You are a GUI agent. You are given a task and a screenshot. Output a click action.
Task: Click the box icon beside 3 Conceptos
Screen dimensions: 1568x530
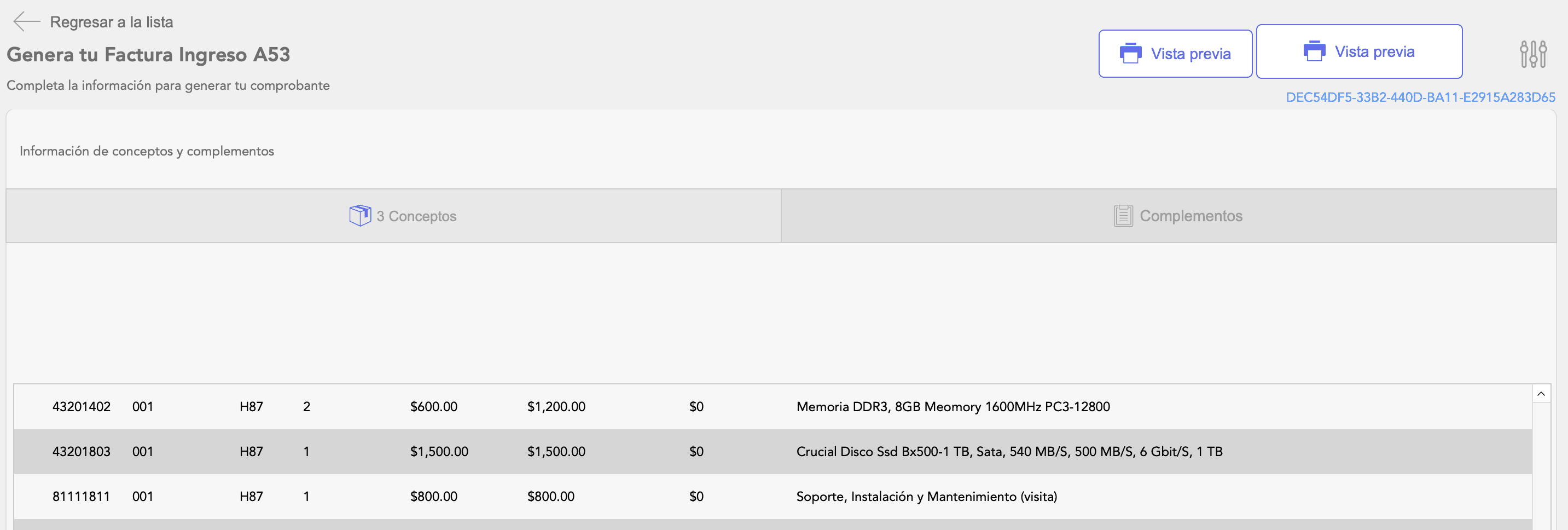point(360,216)
